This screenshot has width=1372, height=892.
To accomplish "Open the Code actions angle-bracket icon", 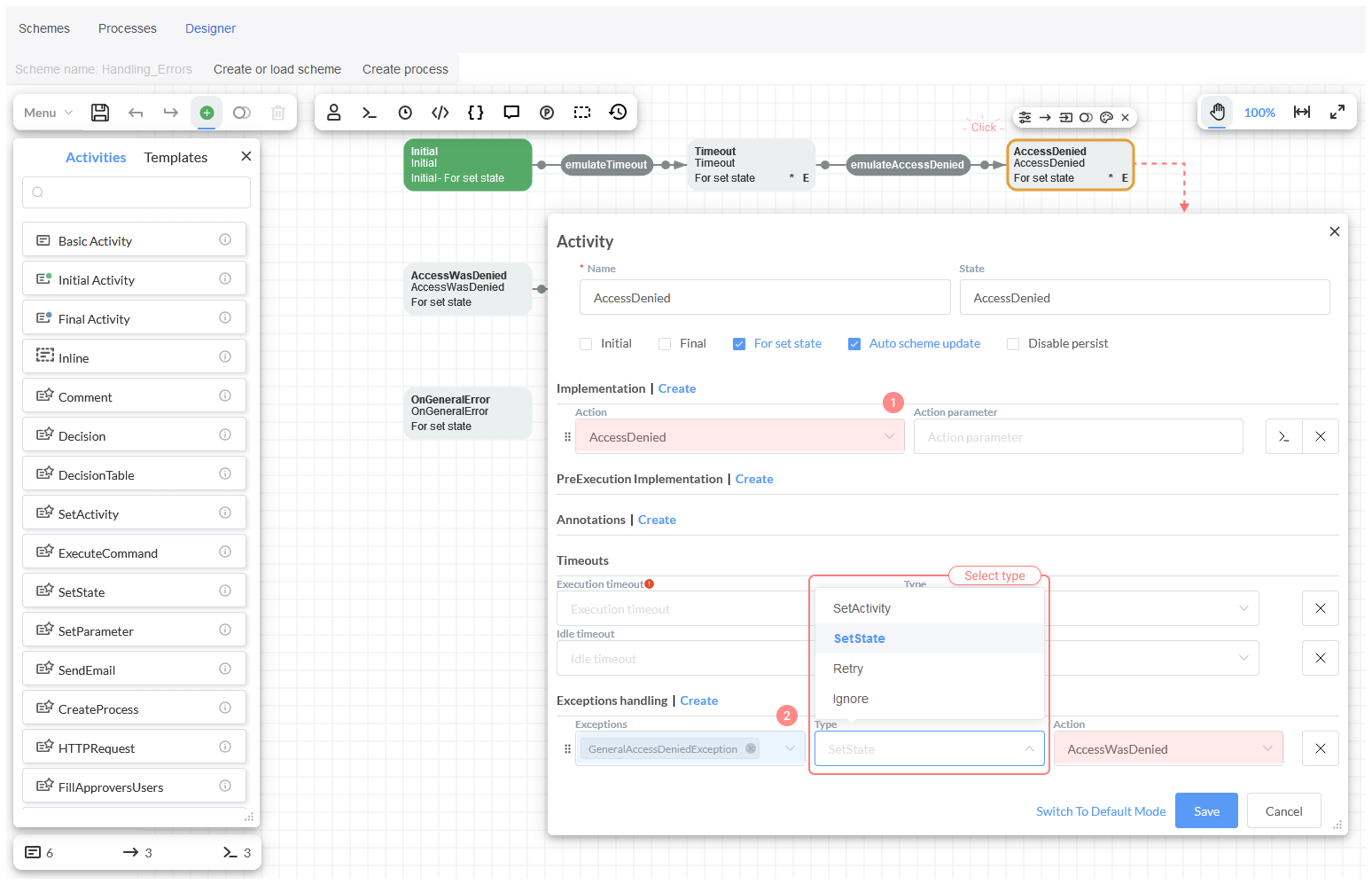I will [440, 113].
